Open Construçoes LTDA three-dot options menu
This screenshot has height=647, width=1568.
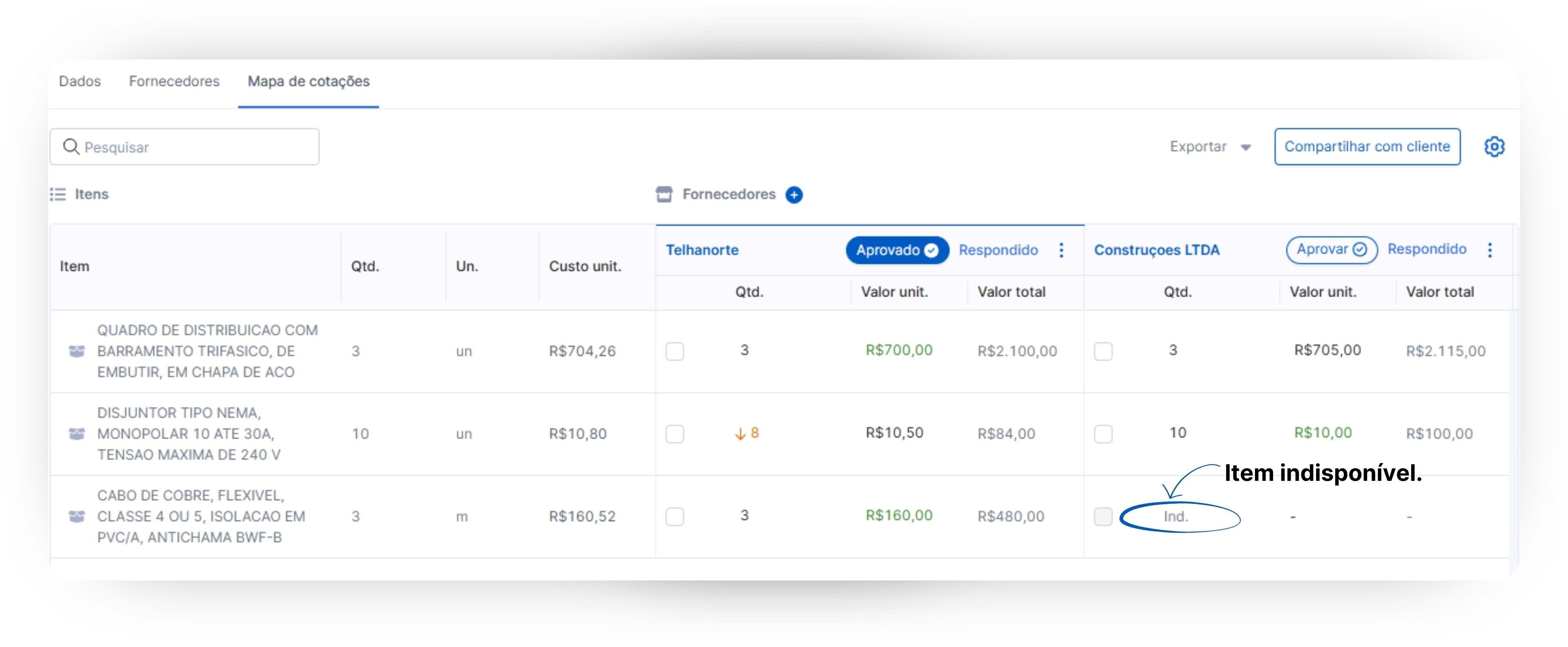click(x=1490, y=250)
